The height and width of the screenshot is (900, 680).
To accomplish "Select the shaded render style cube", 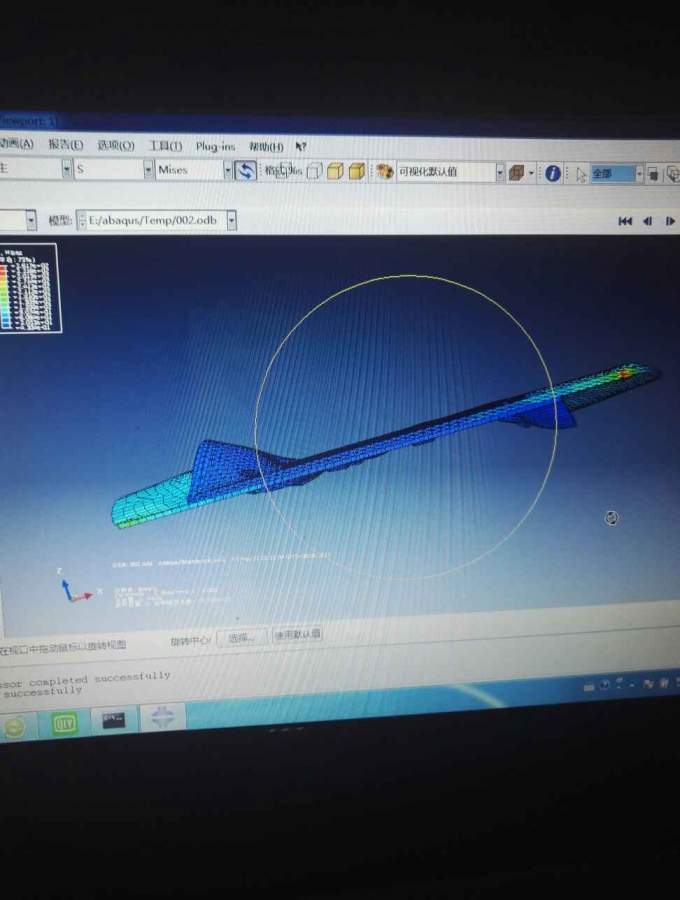I will point(356,171).
